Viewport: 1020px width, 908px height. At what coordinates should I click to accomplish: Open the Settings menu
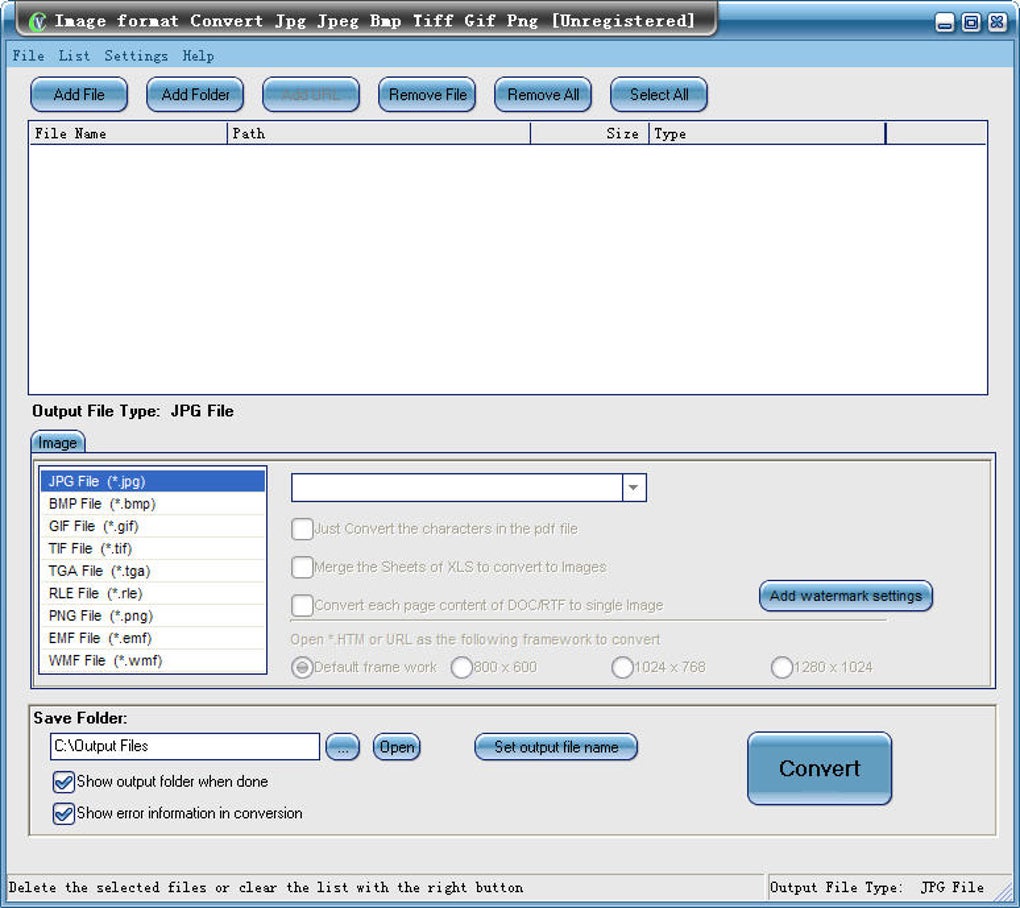[136, 56]
